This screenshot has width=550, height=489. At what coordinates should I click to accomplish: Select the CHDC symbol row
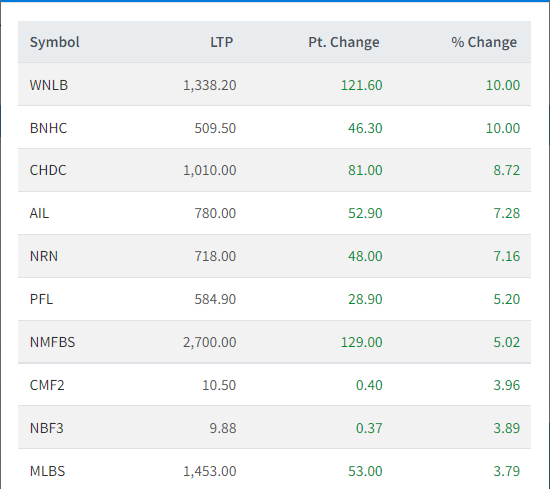[274, 170]
